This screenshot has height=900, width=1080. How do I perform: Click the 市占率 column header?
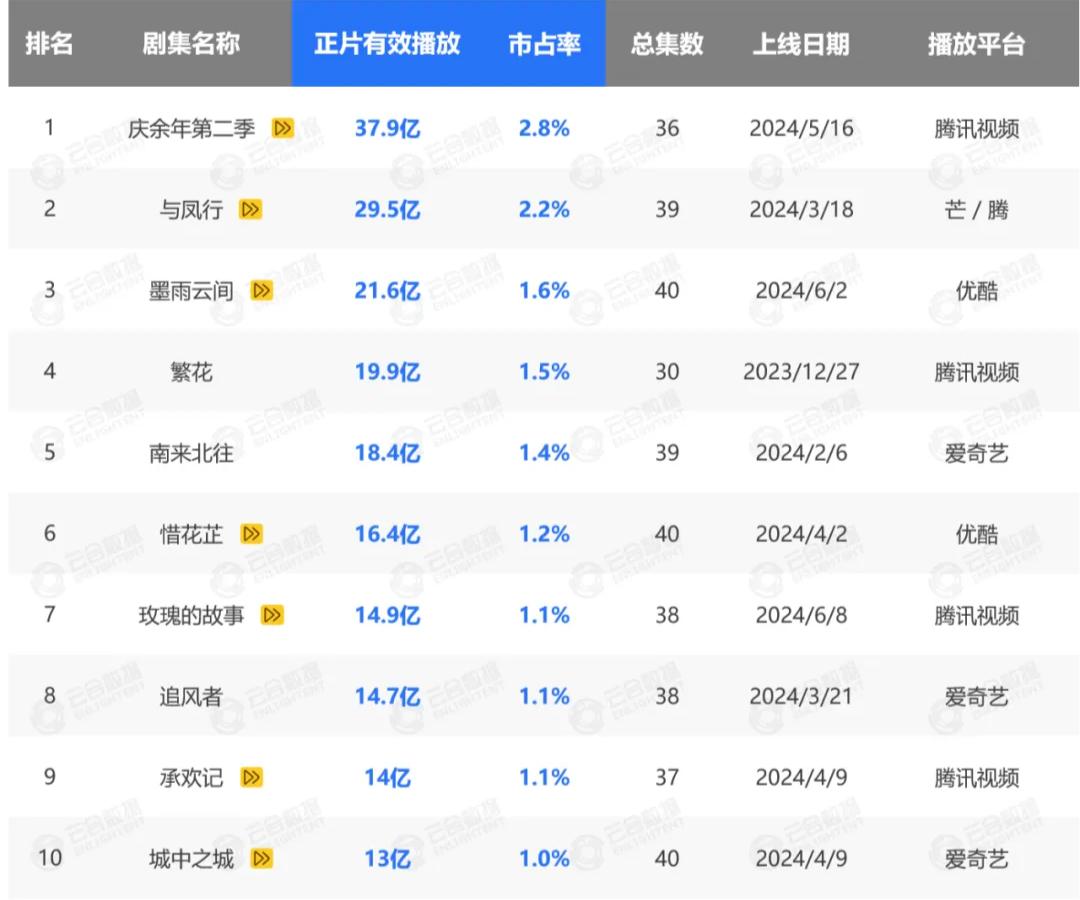coord(544,43)
